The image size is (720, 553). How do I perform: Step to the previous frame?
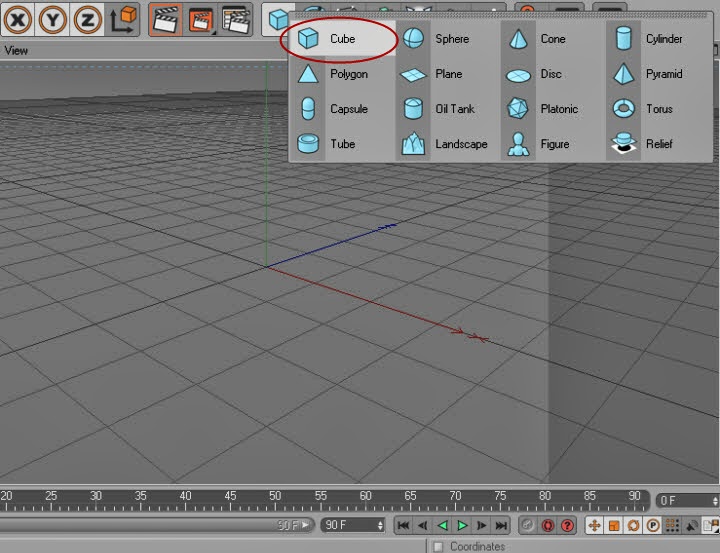(x=423, y=525)
